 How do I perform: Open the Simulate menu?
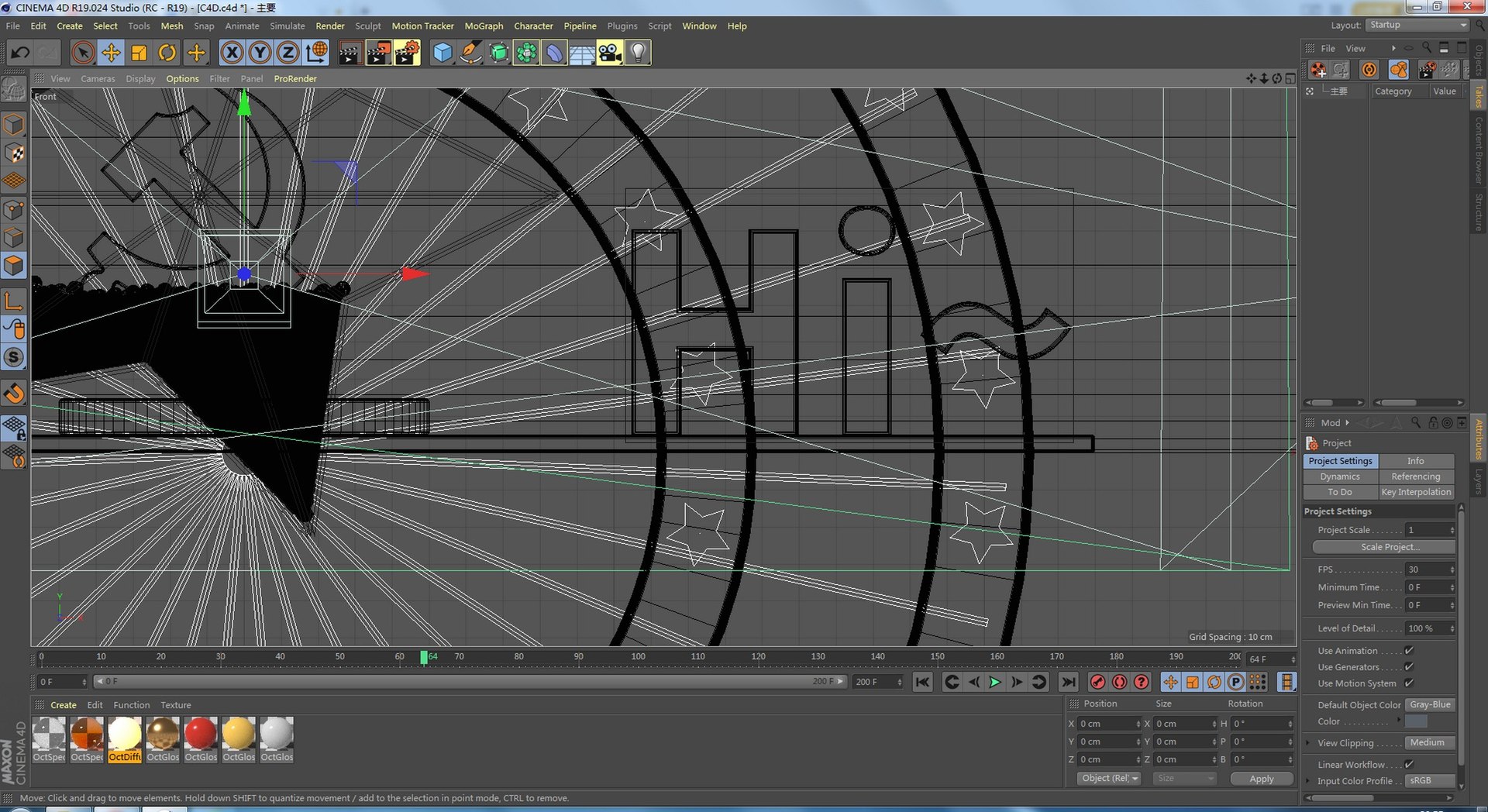coord(288,26)
